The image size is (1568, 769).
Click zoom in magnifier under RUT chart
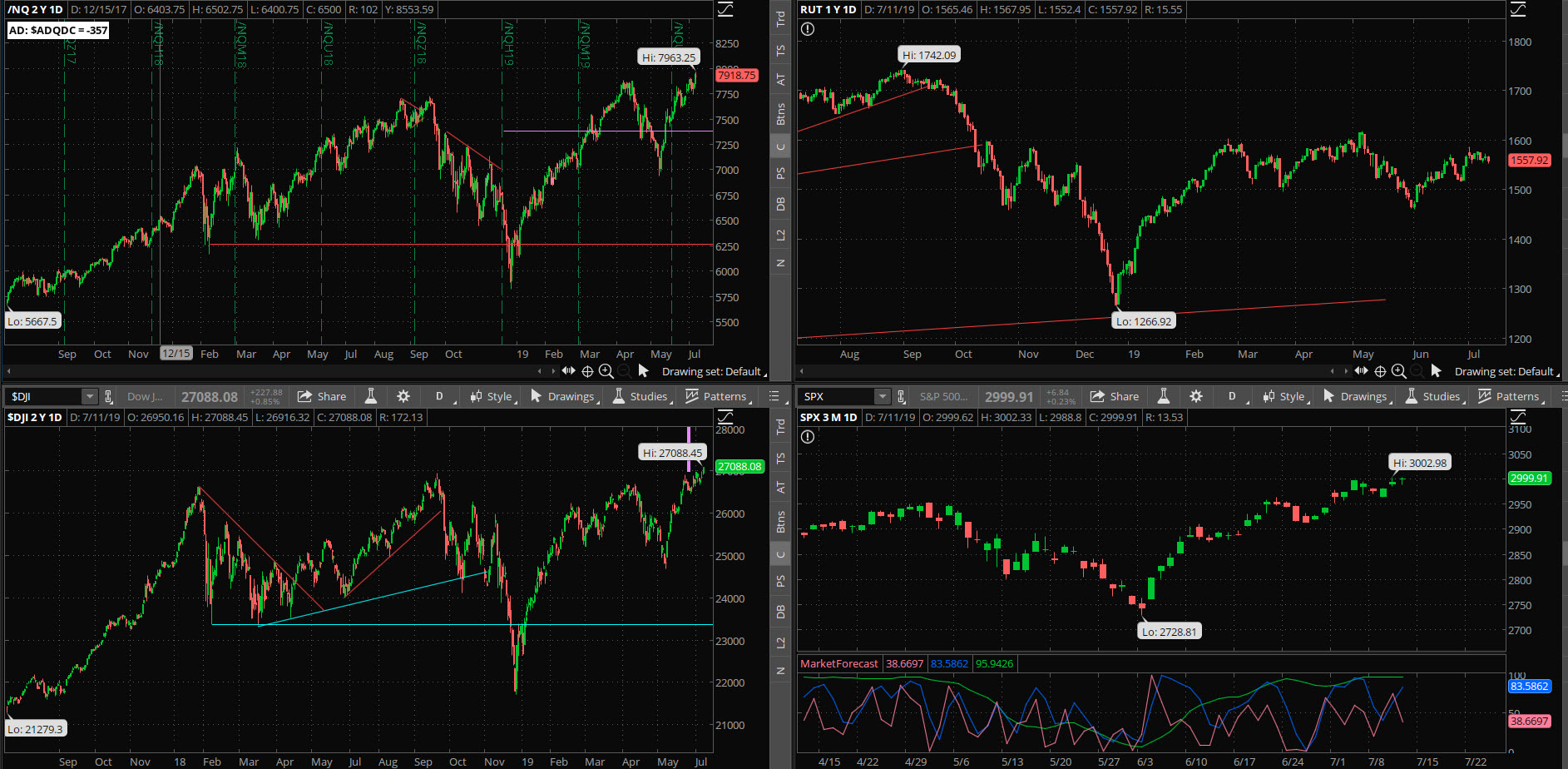[x=1399, y=371]
